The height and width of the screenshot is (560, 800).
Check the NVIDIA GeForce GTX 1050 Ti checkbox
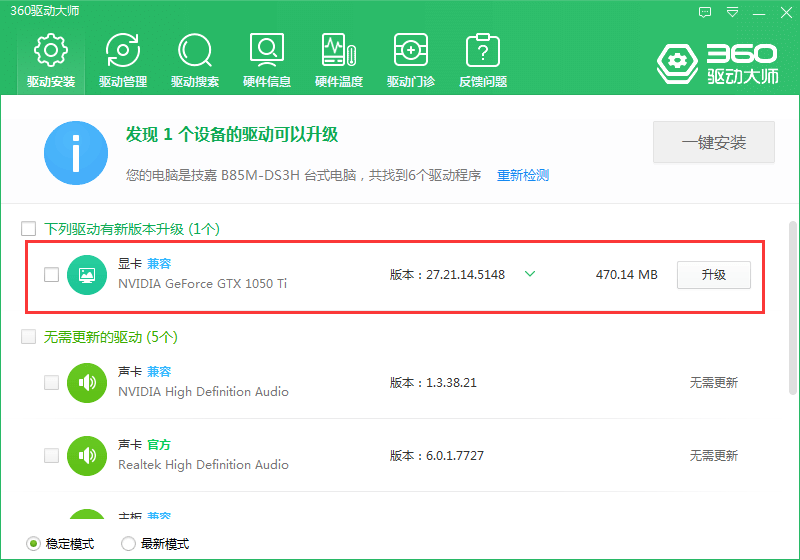point(52,274)
